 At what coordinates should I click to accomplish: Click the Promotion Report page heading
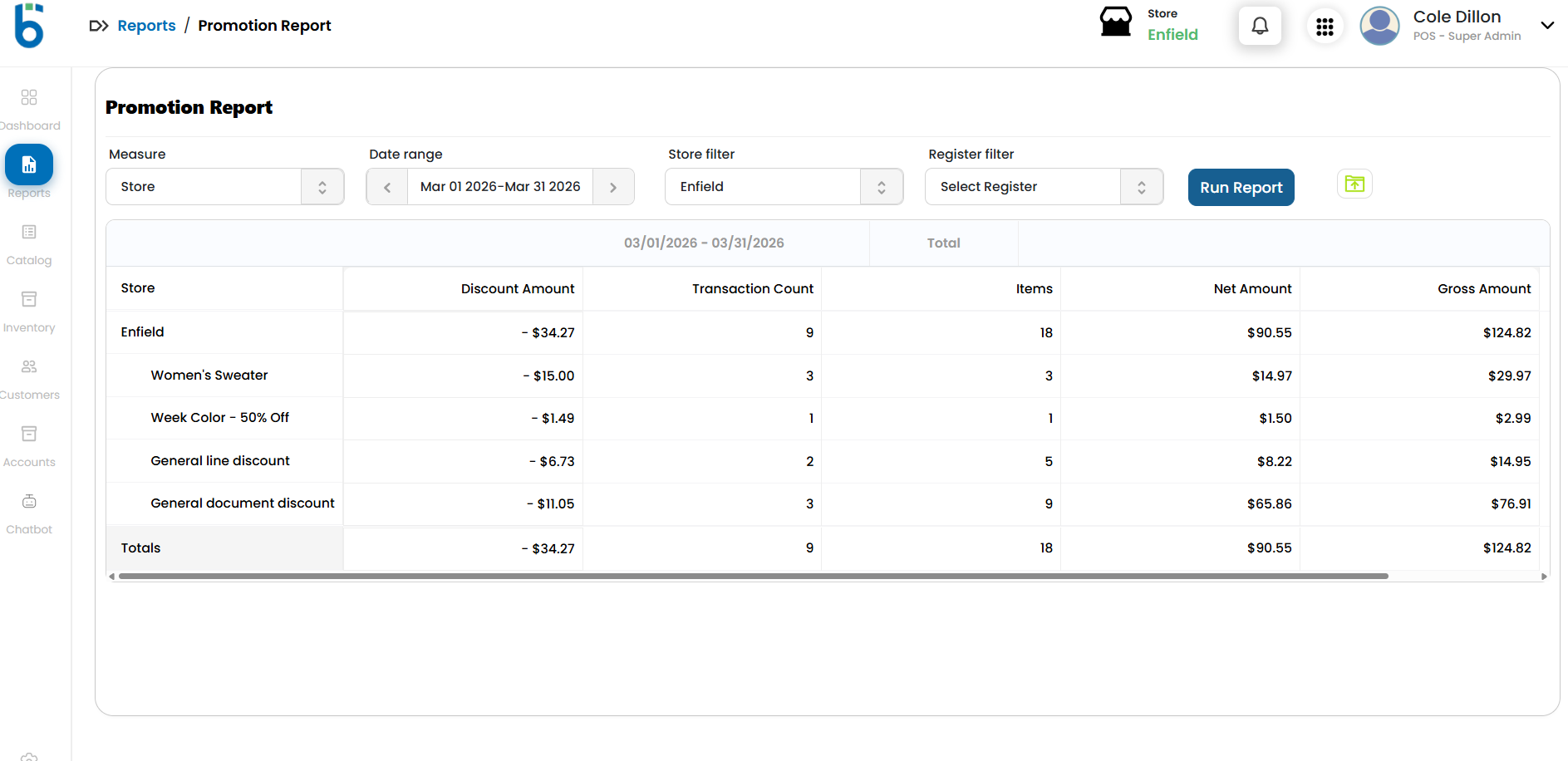(189, 107)
